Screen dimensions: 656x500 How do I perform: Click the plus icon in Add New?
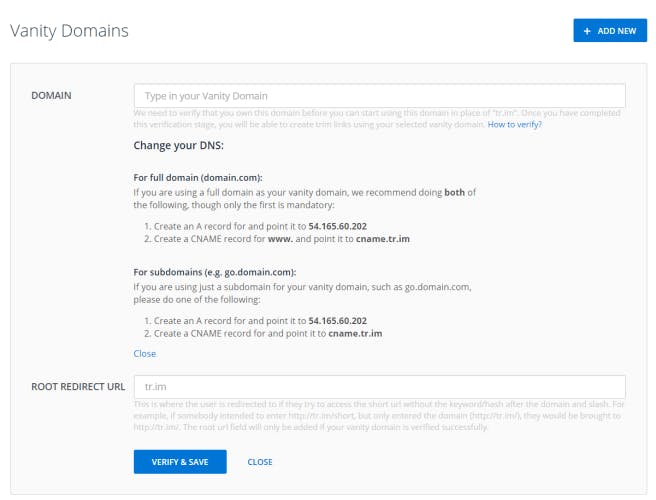[x=586, y=31]
